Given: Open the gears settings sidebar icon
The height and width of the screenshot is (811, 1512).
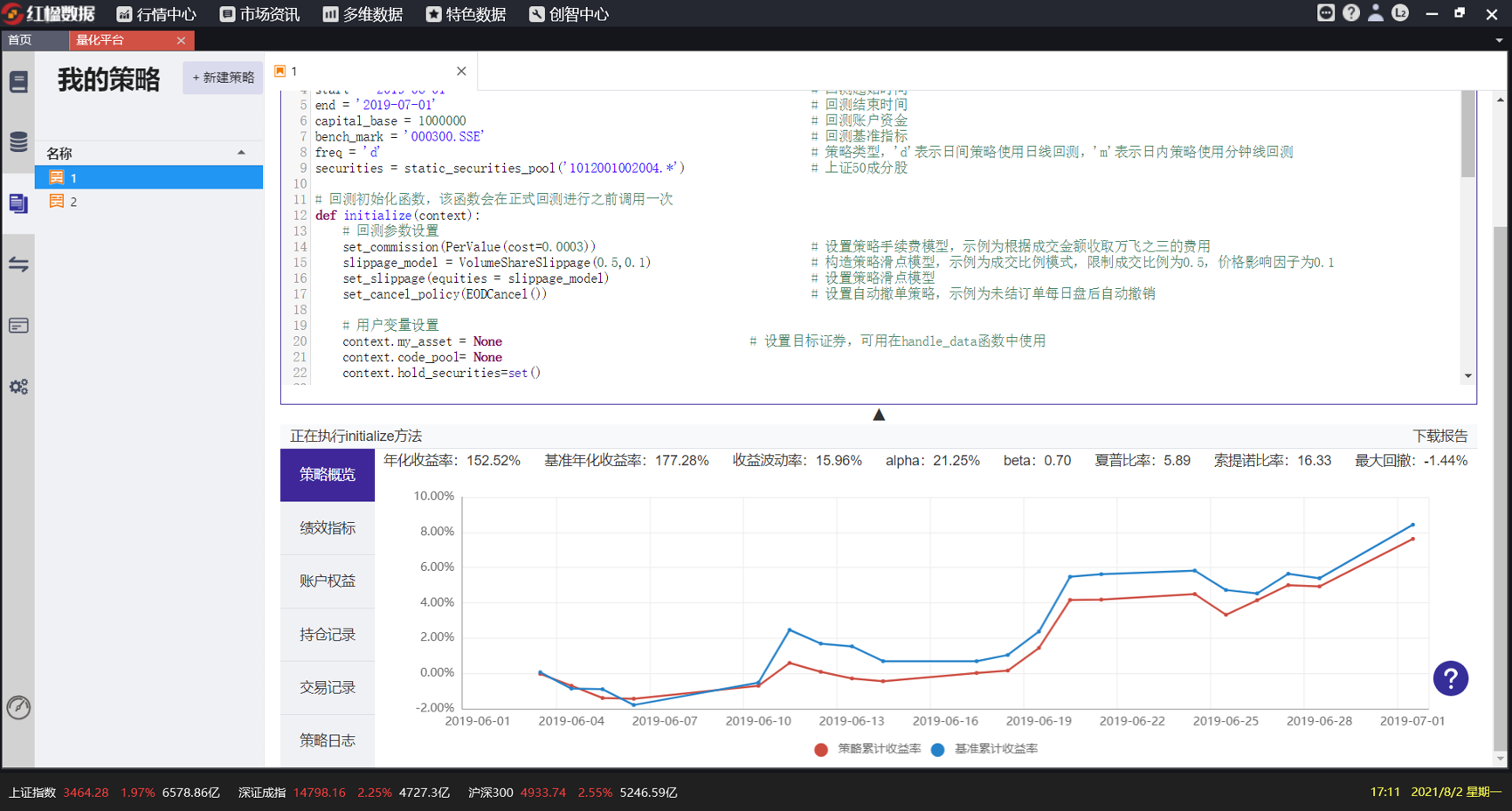Looking at the screenshot, I should tap(18, 387).
